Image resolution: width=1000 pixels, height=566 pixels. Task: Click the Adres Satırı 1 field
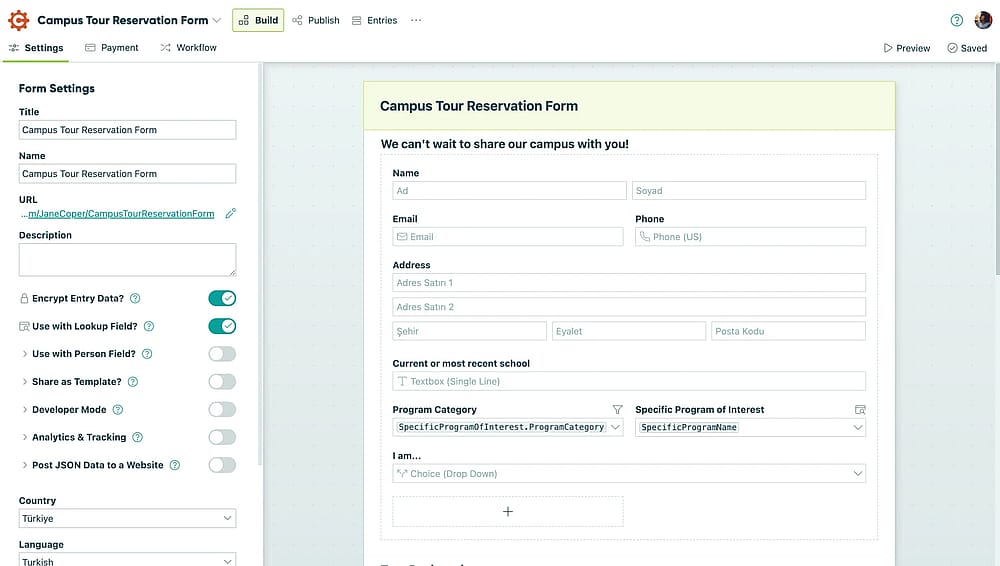pos(629,283)
